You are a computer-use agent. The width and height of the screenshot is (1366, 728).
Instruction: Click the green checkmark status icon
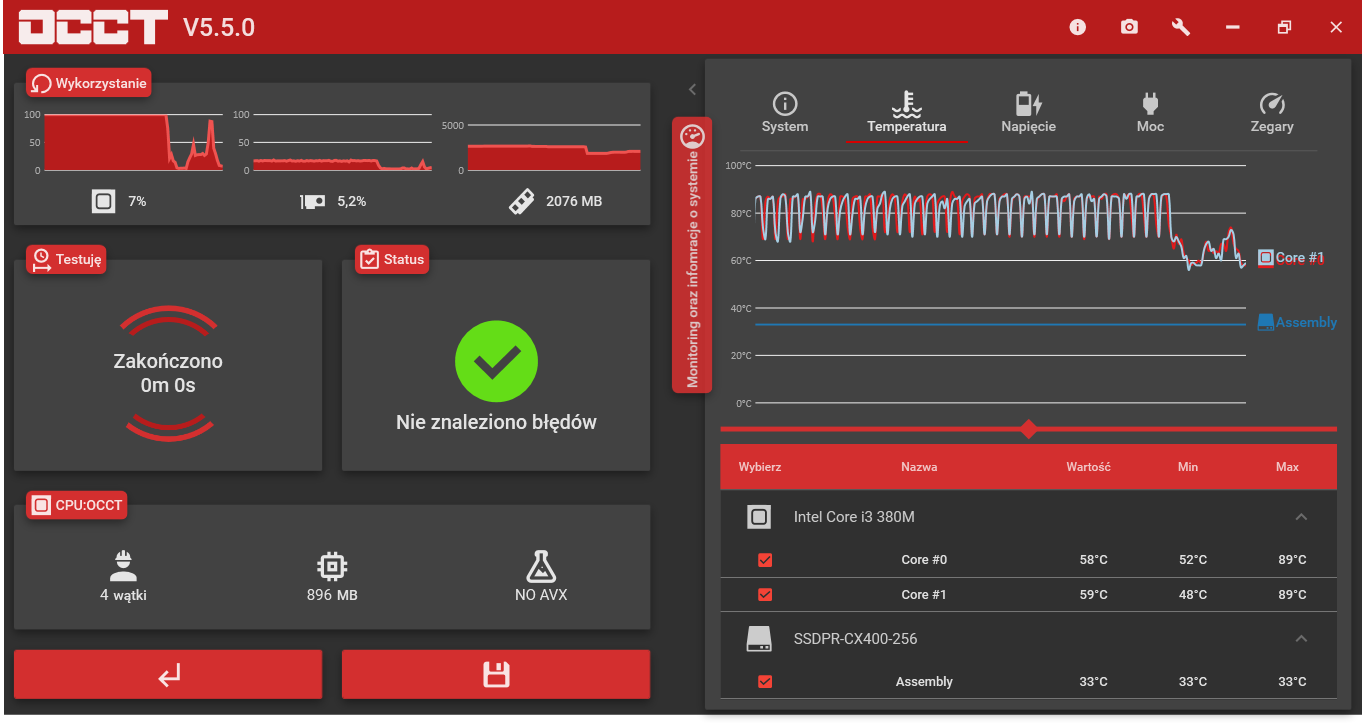[496, 362]
